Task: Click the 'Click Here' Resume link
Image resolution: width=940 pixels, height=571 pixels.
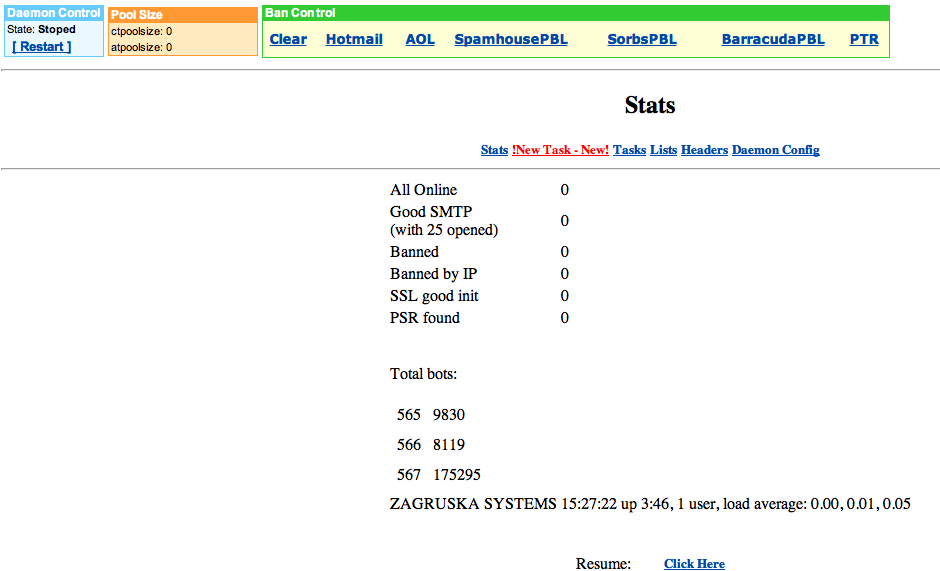Action: (694, 564)
